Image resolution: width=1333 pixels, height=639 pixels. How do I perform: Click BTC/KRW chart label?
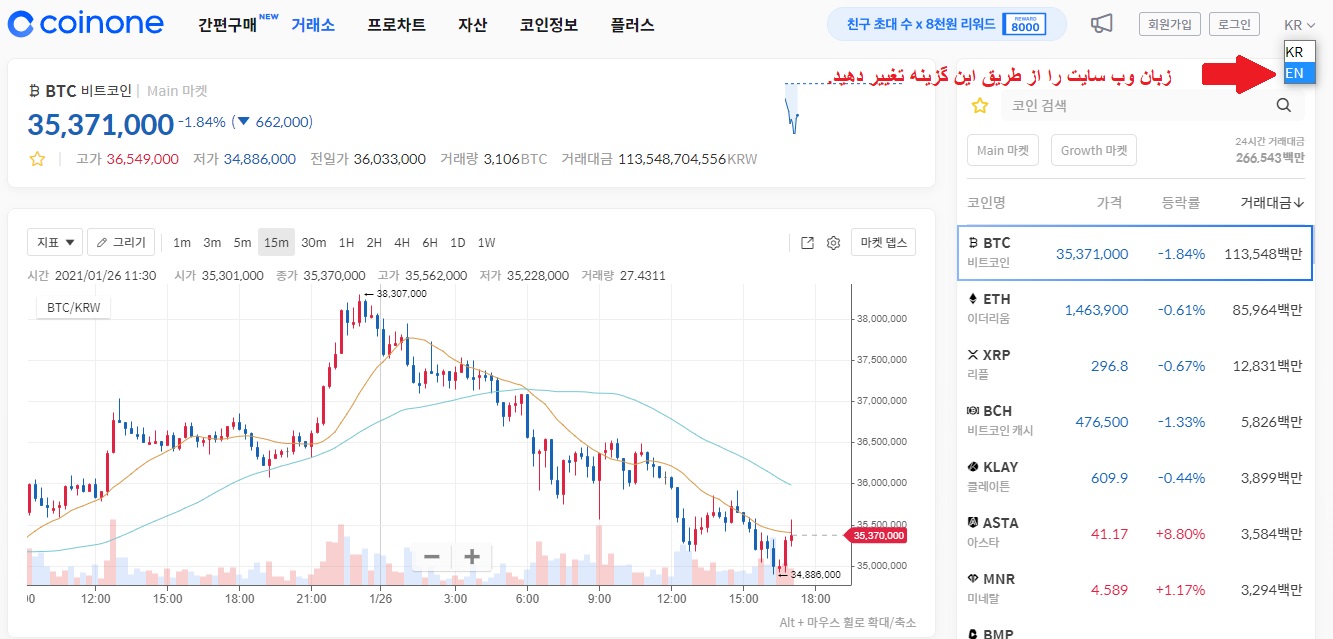[x=73, y=308]
